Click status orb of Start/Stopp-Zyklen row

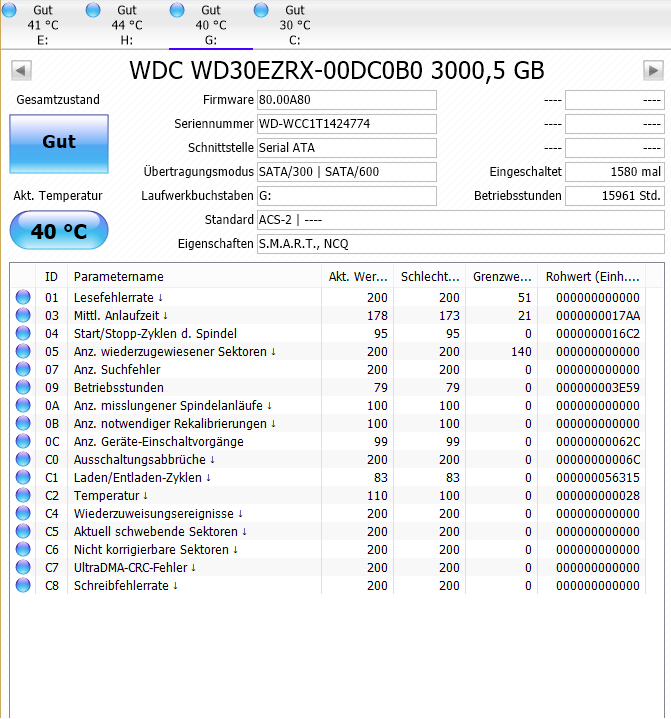coord(23,333)
